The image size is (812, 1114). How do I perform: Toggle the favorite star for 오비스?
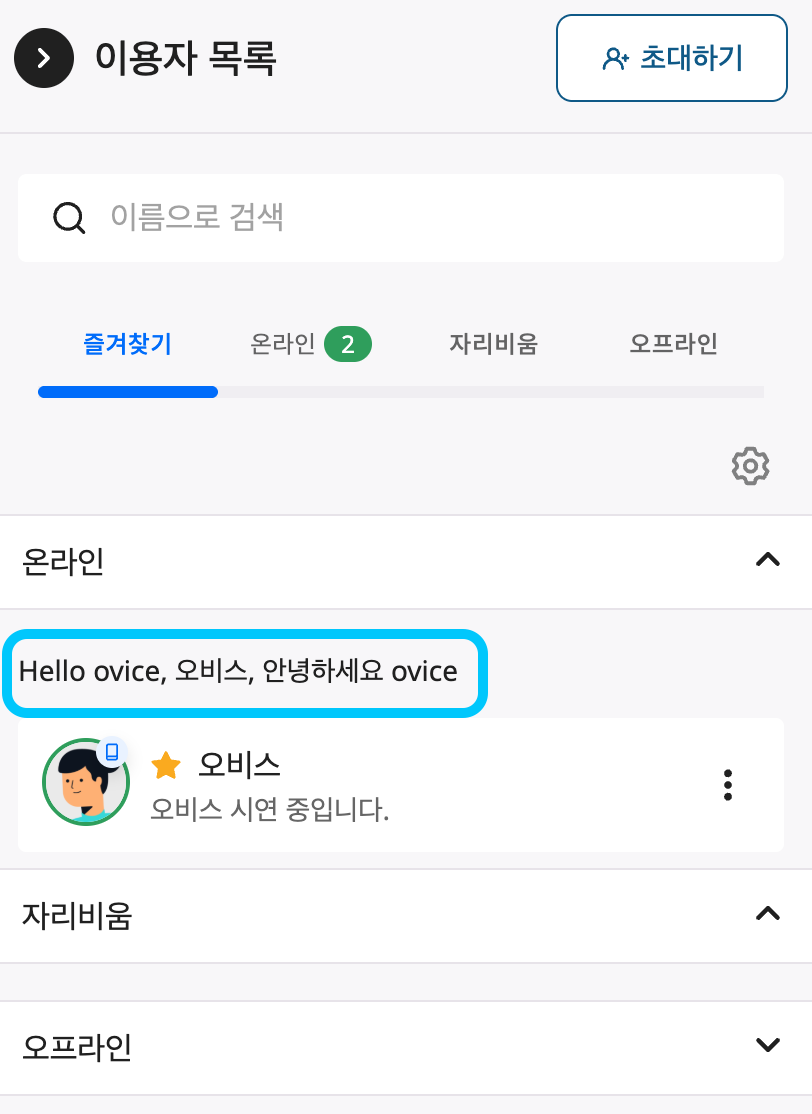tap(166, 766)
